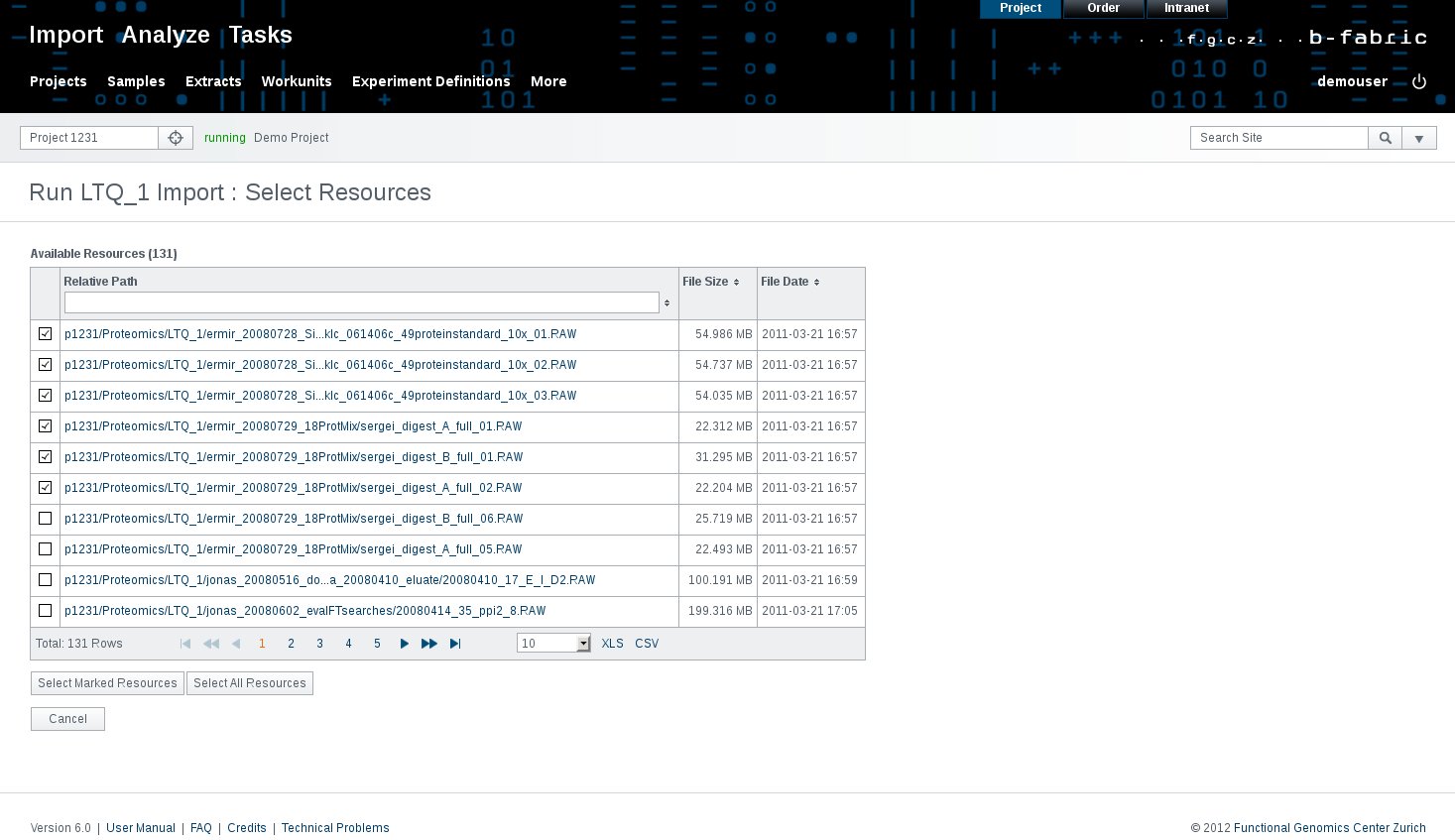Jump to last page icon
The width and height of the screenshot is (1455, 840).
[x=455, y=644]
